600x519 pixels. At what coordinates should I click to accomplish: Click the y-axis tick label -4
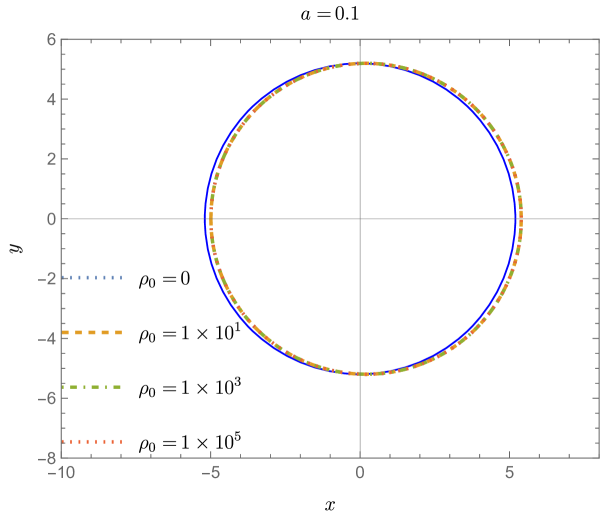point(46,338)
